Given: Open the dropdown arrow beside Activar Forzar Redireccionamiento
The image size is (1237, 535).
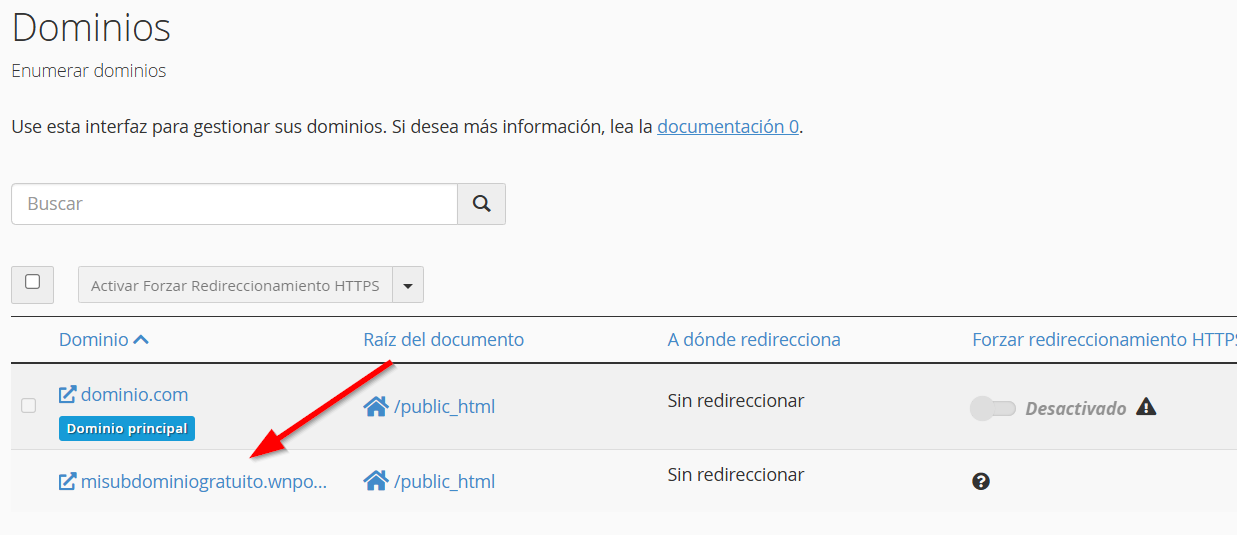Looking at the screenshot, I should click(408, 285).
